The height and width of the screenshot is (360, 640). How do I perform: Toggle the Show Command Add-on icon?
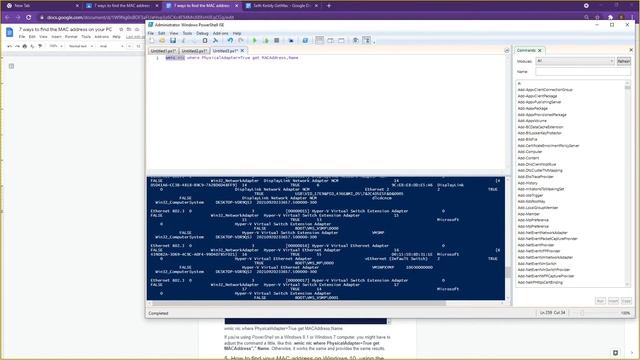pos(367,40)
